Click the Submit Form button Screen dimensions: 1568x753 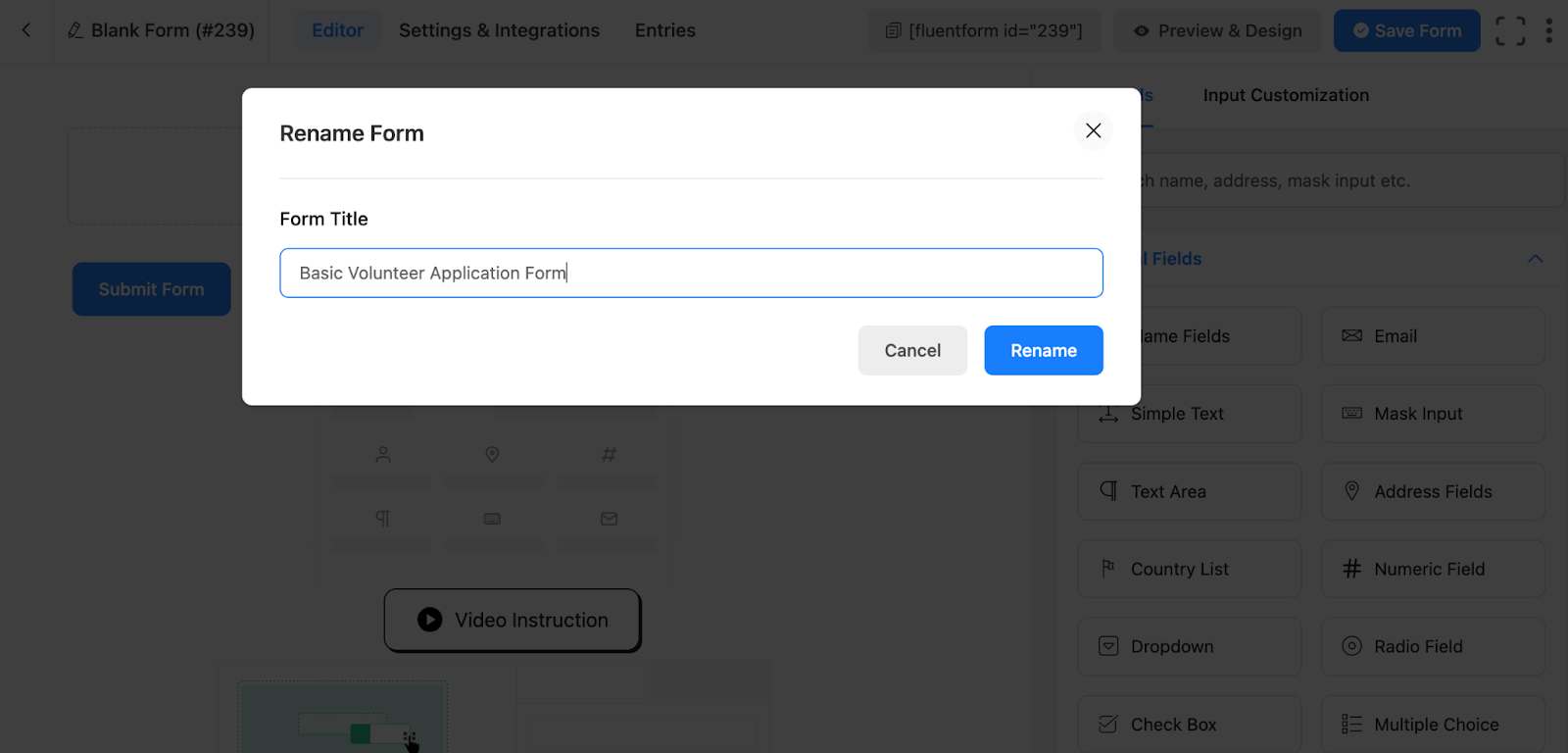[x=152, y=289]
